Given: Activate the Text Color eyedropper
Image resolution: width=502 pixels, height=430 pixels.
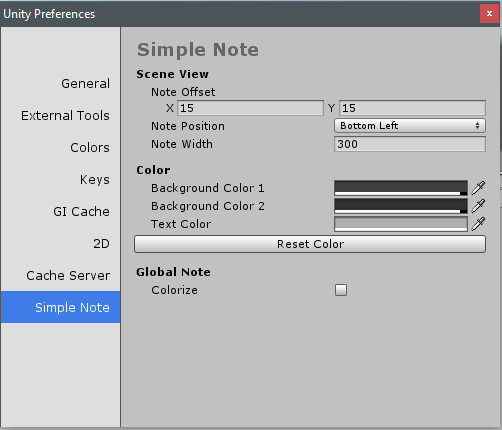Looking at the screenshot, I should pos(478,224).
